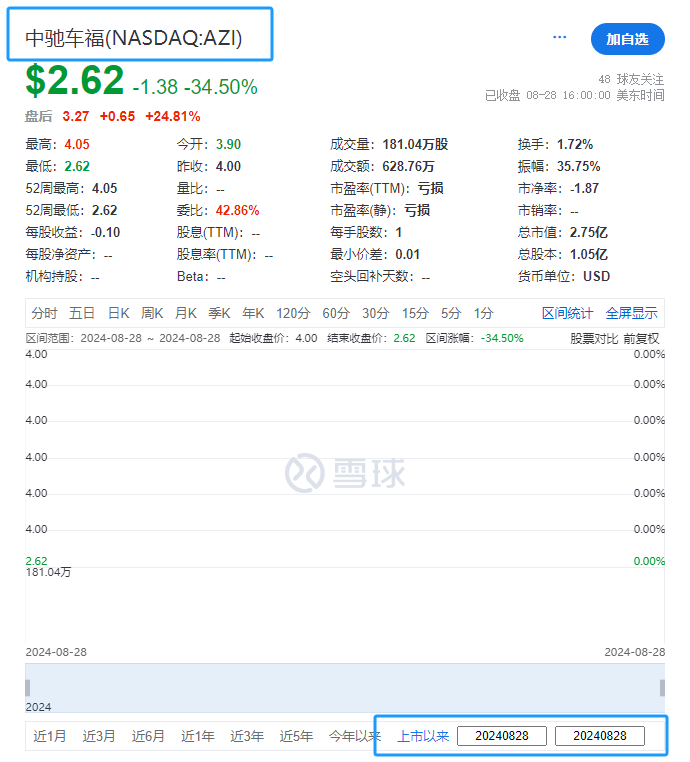
Task: Show the 15分 interval chart
Action: point(415,313)
